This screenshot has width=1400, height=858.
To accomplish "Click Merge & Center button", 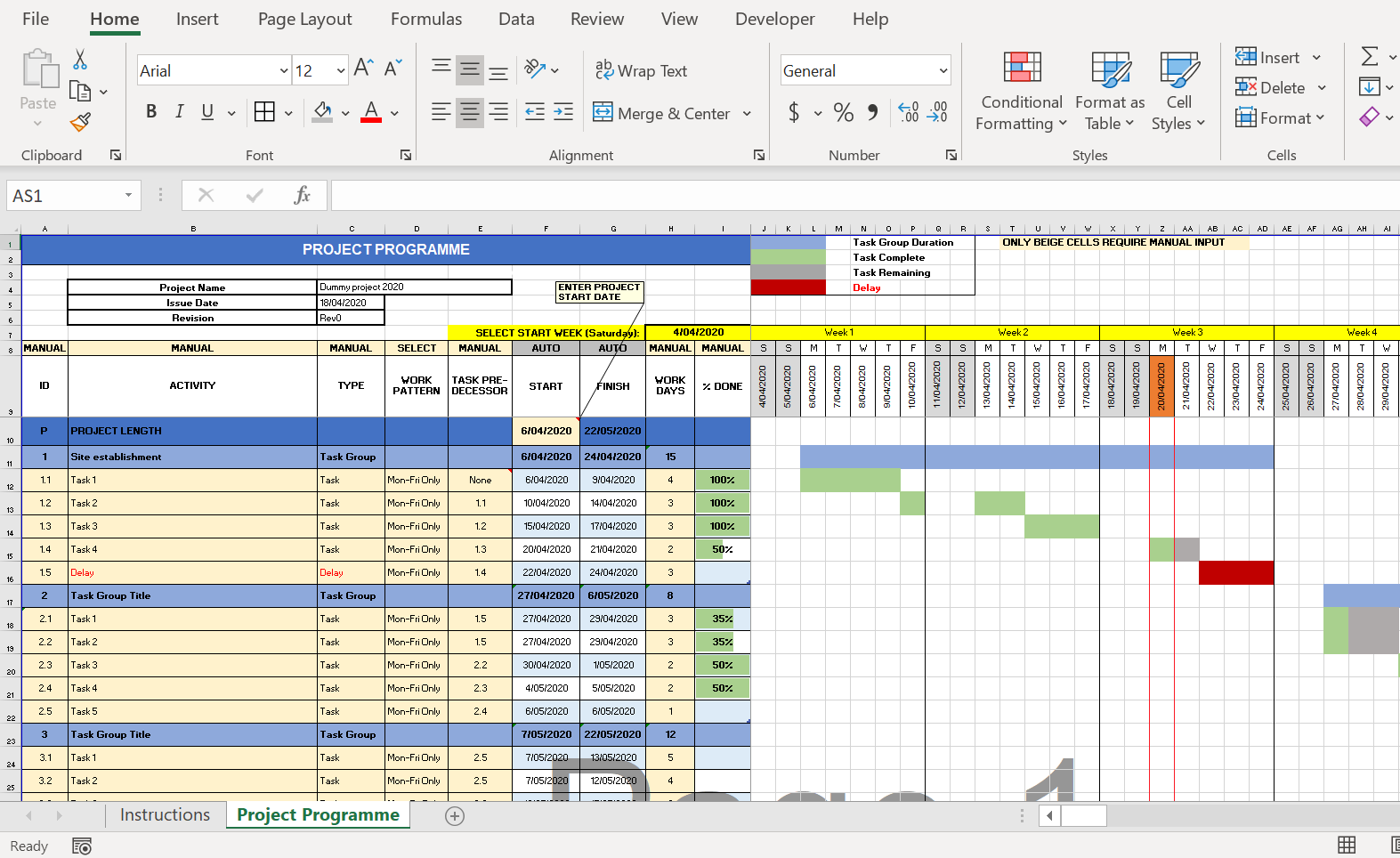I will click(x=662, y=113).
